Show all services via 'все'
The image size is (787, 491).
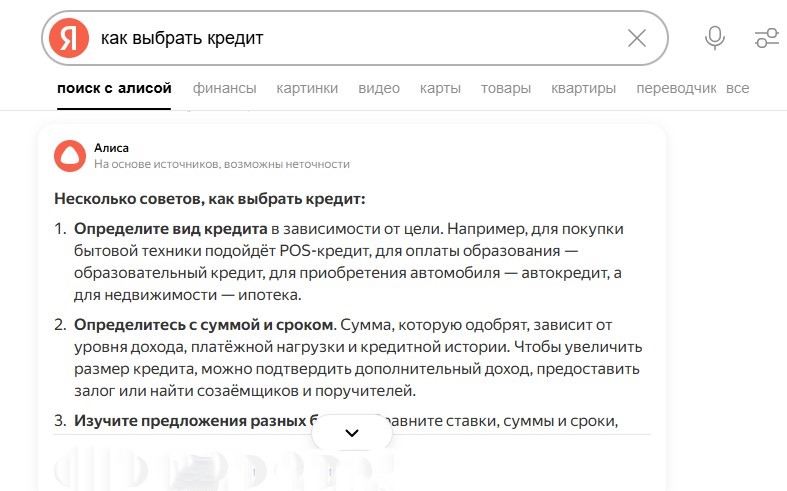tap(737, 88)
